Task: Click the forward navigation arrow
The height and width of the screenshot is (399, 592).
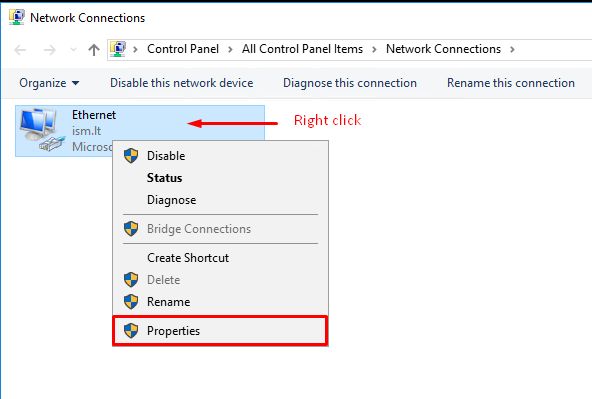Action: pos(49,49)
